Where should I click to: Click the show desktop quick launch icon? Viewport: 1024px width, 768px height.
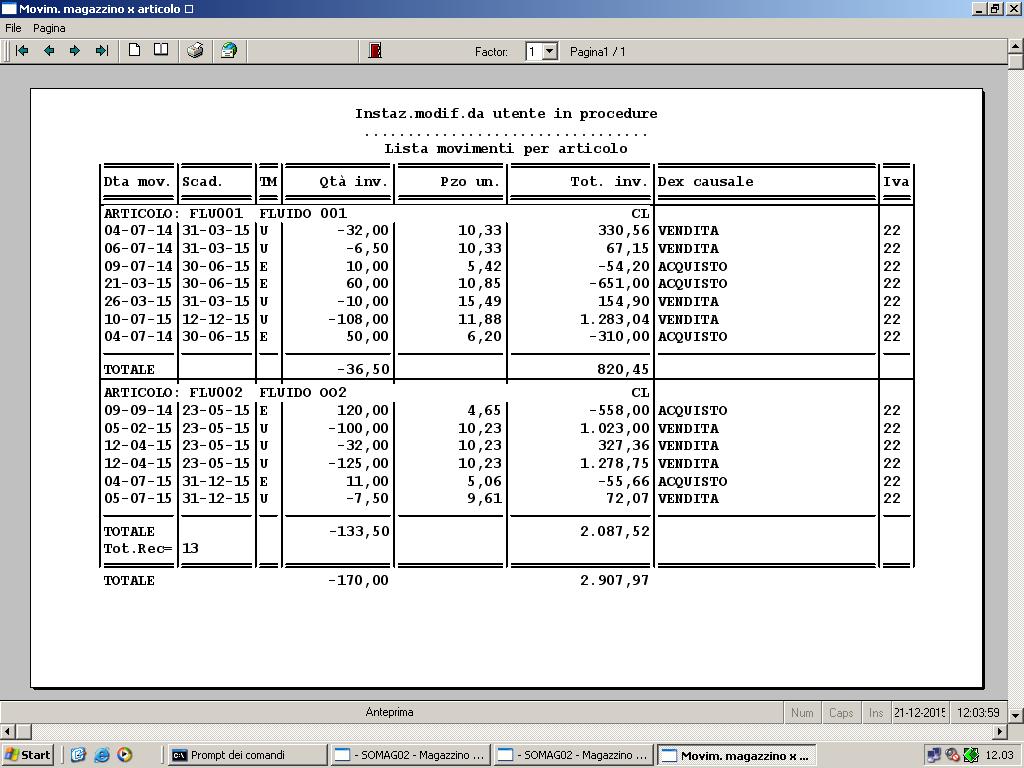[x=78, y=755]
